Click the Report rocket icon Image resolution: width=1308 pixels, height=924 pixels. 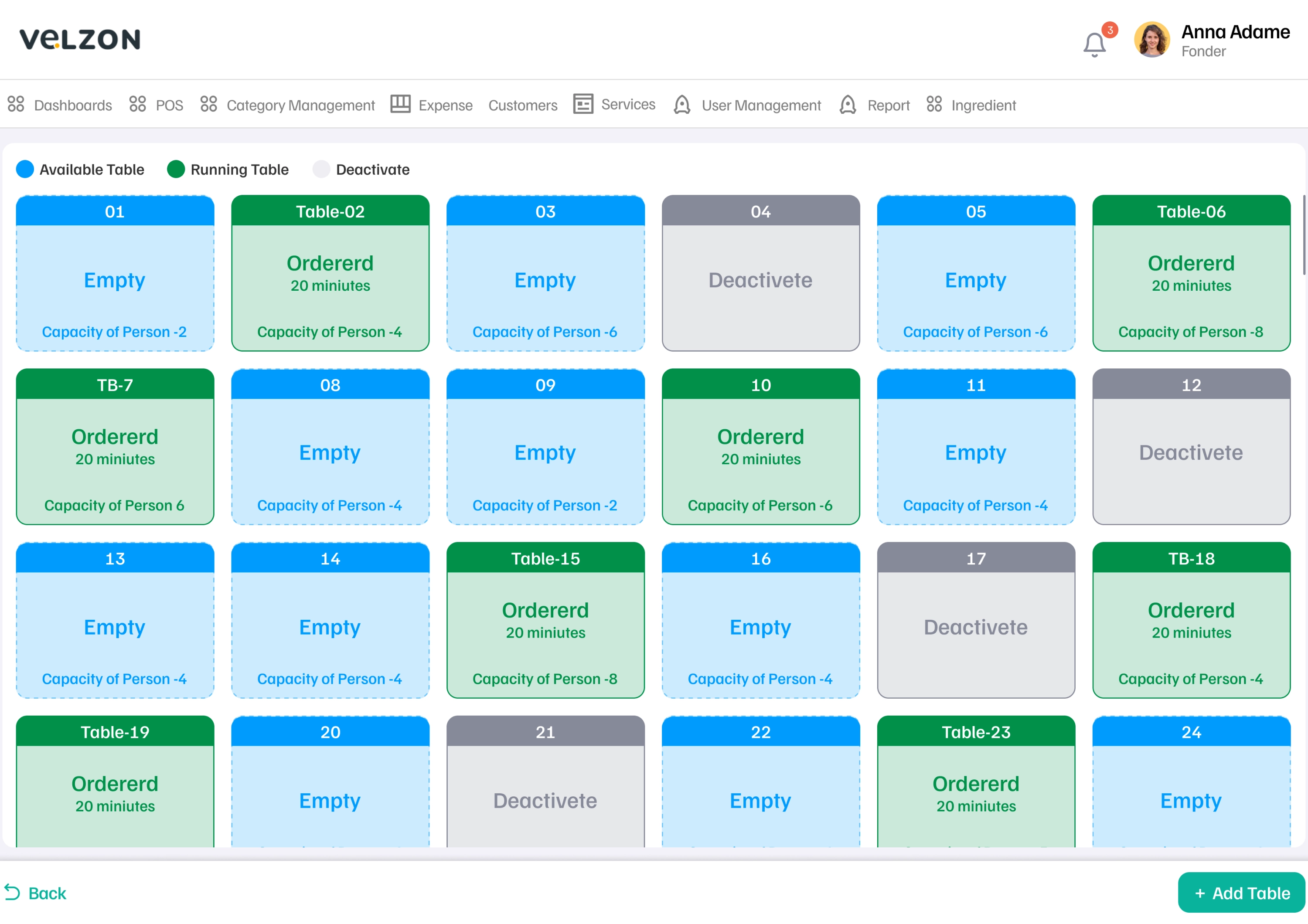click(x=848, y=105)
